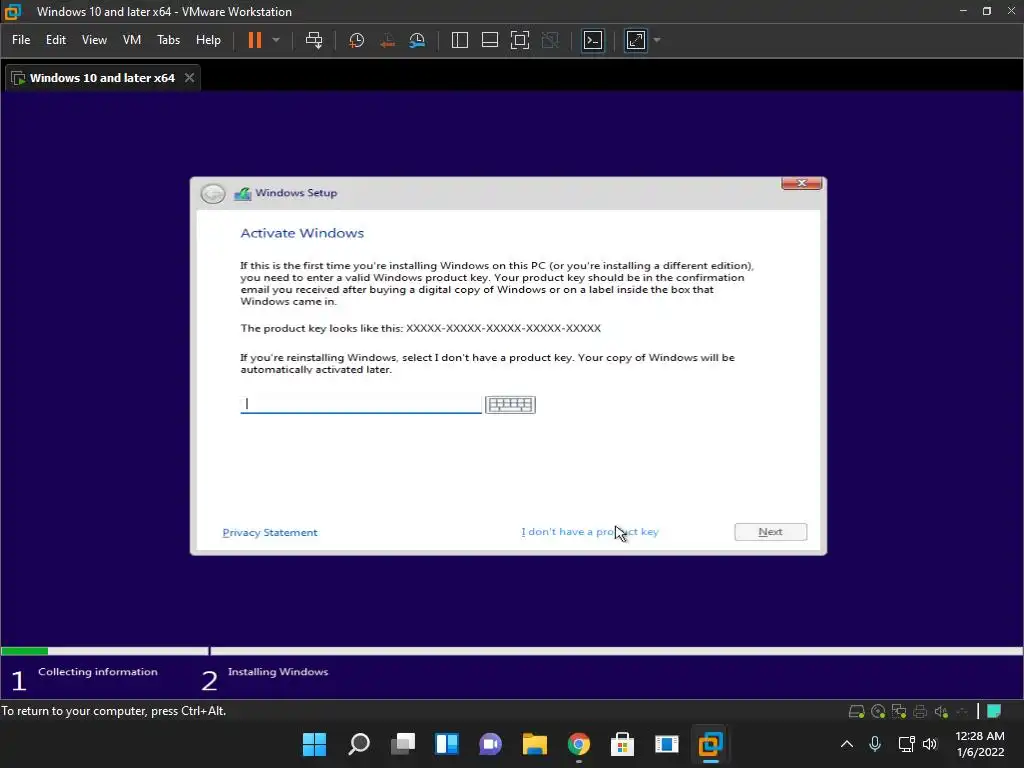Open the Edit menu
Screen dimensions: 1024x768
coord(56,40)
